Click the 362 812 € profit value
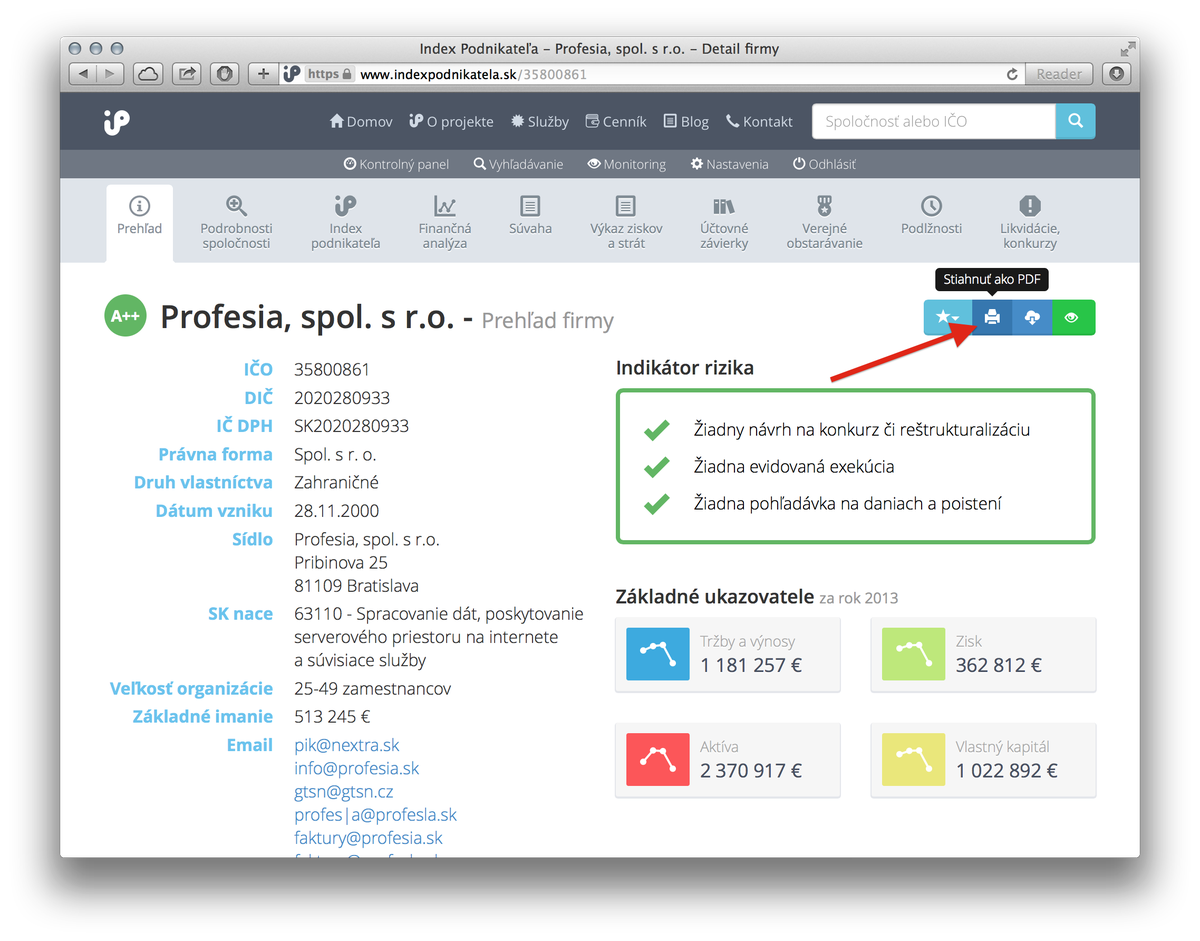 click(x=999, y=665)
